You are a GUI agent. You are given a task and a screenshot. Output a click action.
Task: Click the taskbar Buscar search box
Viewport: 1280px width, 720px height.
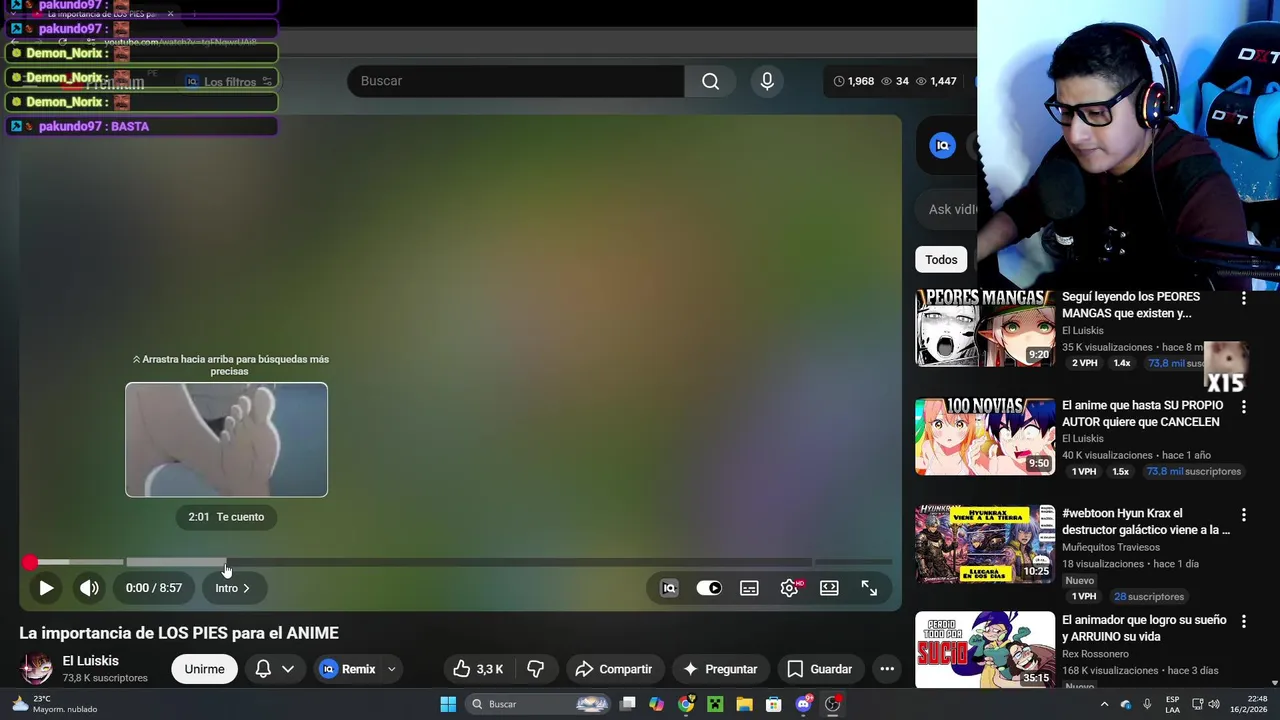point(540,704)
